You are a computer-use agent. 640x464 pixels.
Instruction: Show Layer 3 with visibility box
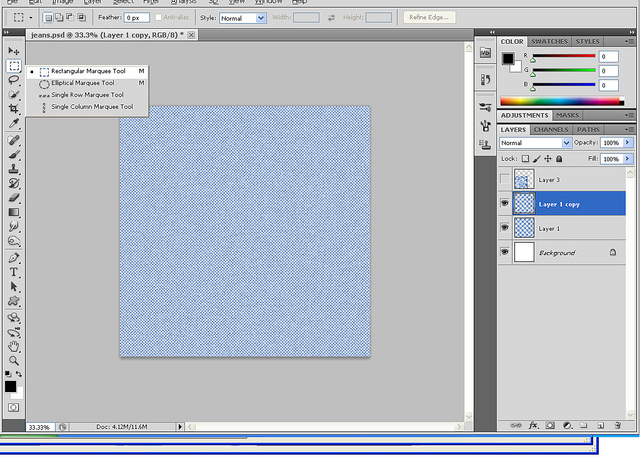pos(505,179)
